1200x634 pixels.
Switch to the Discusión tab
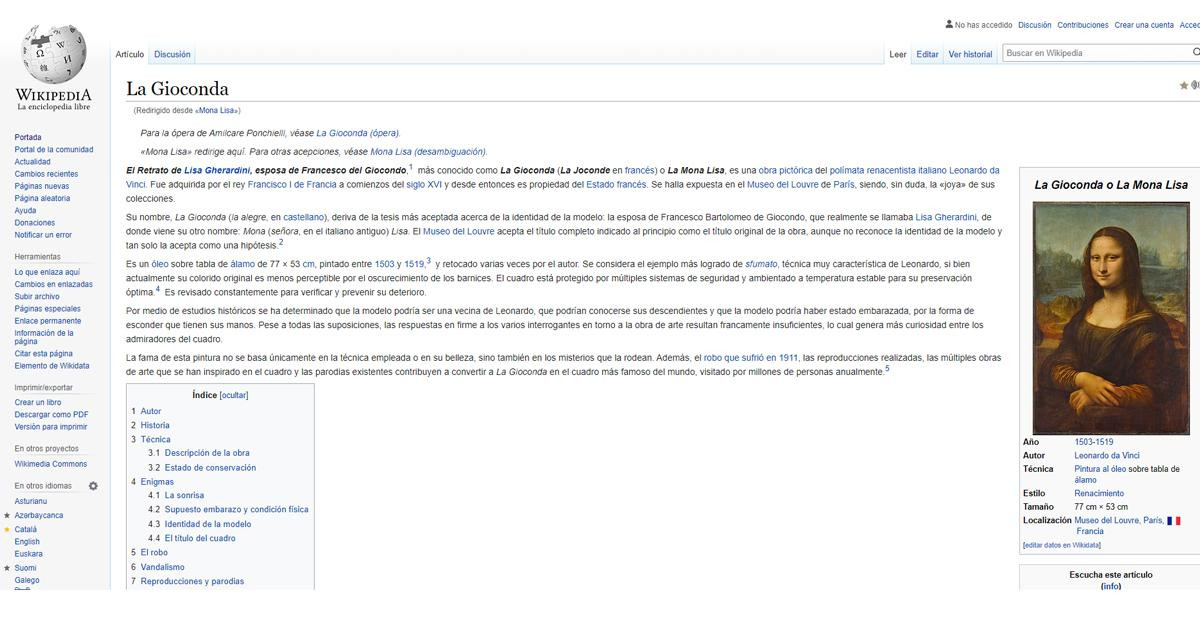[x=172, y=54]
